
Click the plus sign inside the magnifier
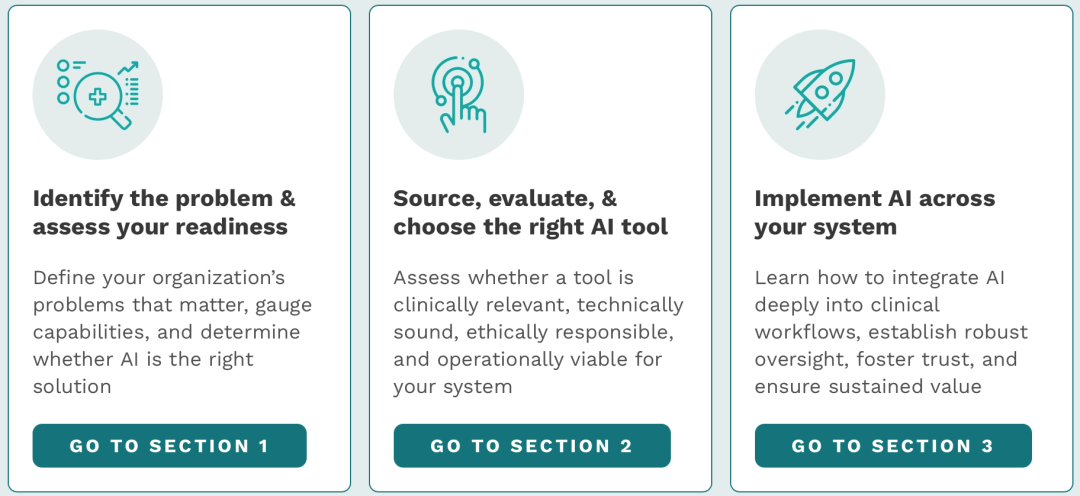[x=98, y=97]
